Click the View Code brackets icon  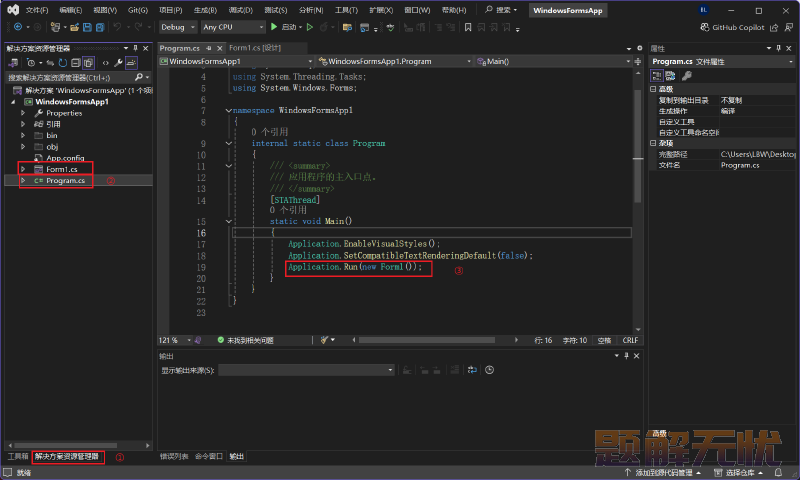pyautogui.click(x=106, y=63)
